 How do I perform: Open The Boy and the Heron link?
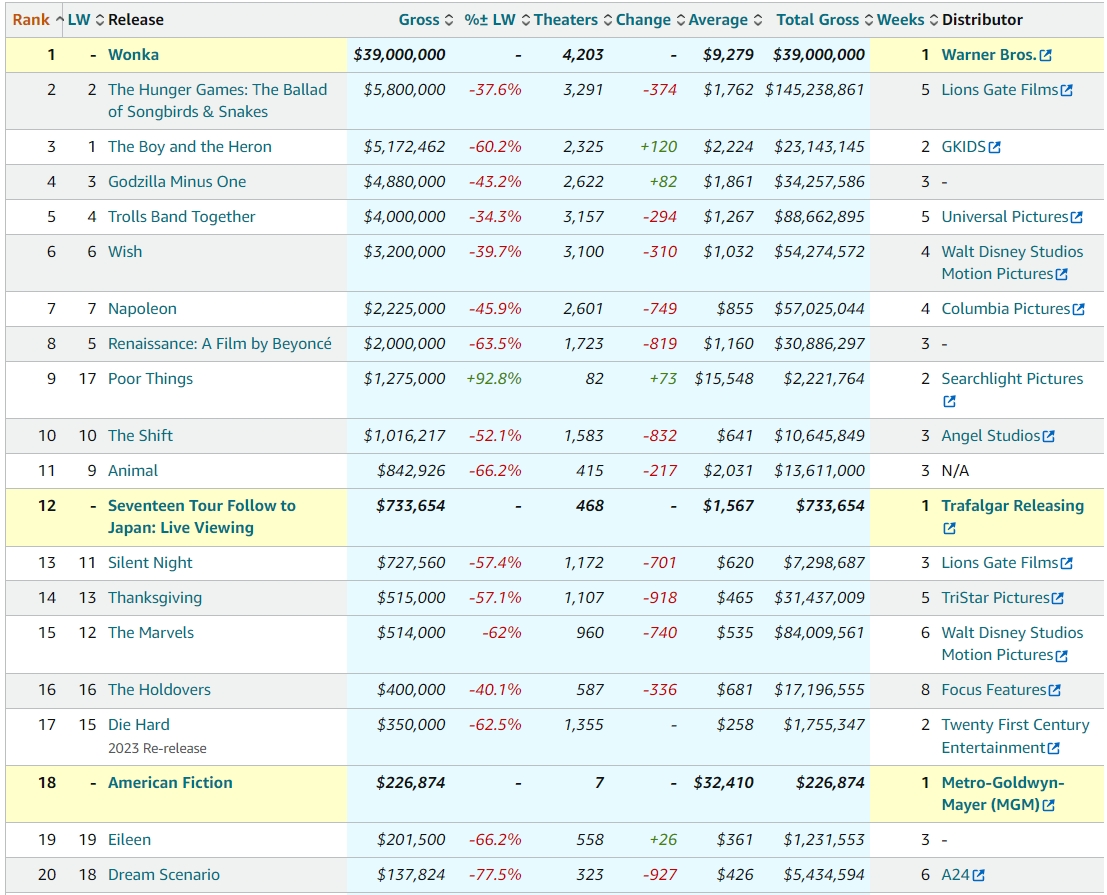[x=190, y=147]
